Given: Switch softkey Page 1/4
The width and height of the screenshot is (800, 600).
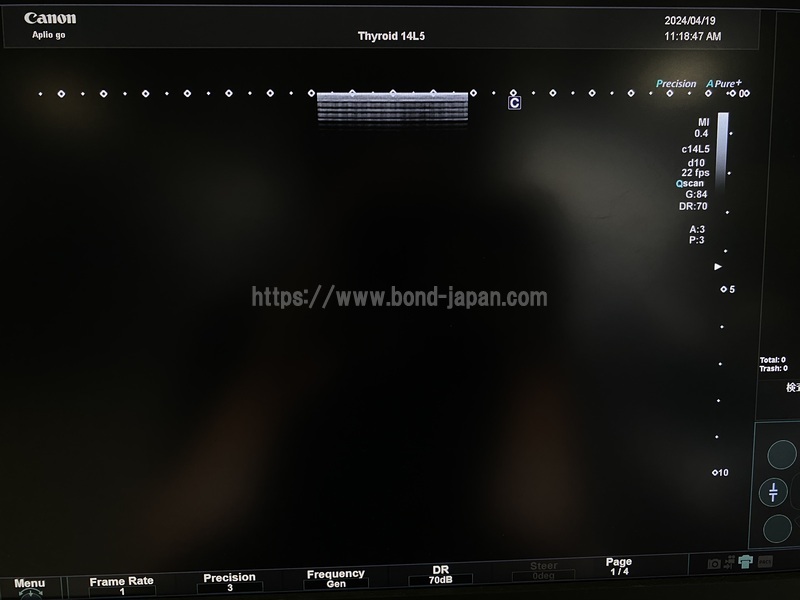Looking at the screenshot, I should [619, 566].
